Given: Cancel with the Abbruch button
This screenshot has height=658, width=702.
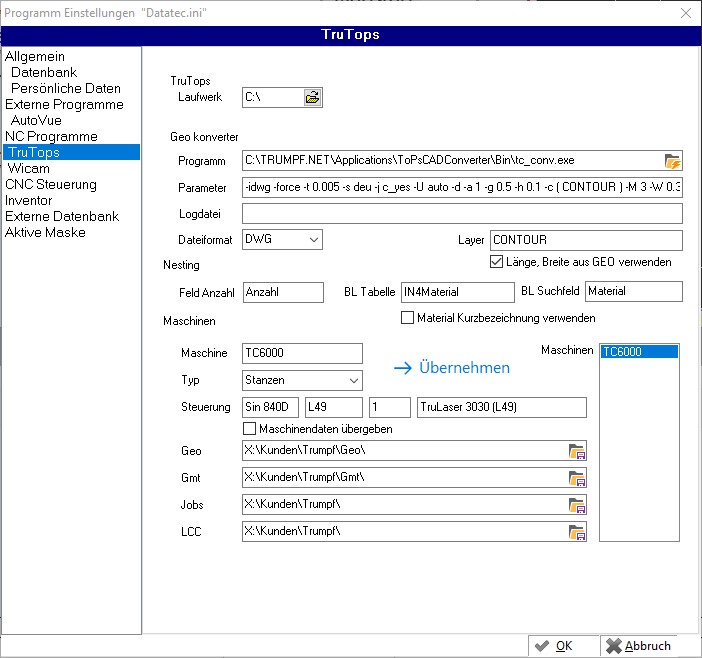Looking at the screenshot, I should pos(639,646).
